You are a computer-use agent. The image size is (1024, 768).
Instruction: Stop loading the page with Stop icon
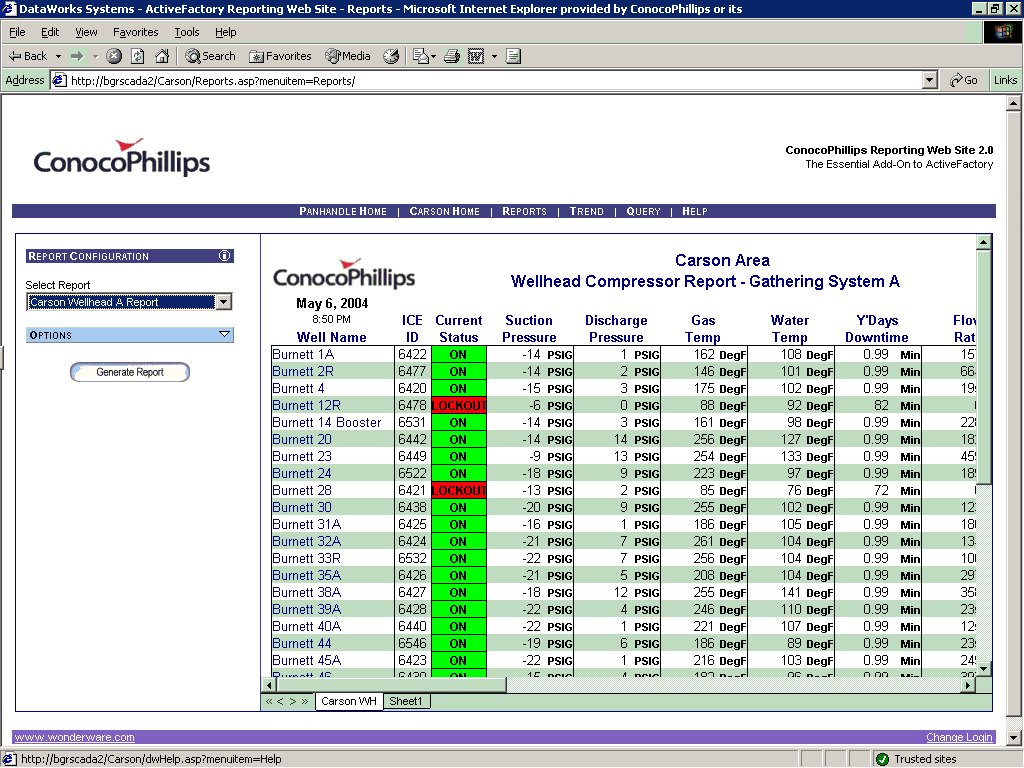point(114,56)
